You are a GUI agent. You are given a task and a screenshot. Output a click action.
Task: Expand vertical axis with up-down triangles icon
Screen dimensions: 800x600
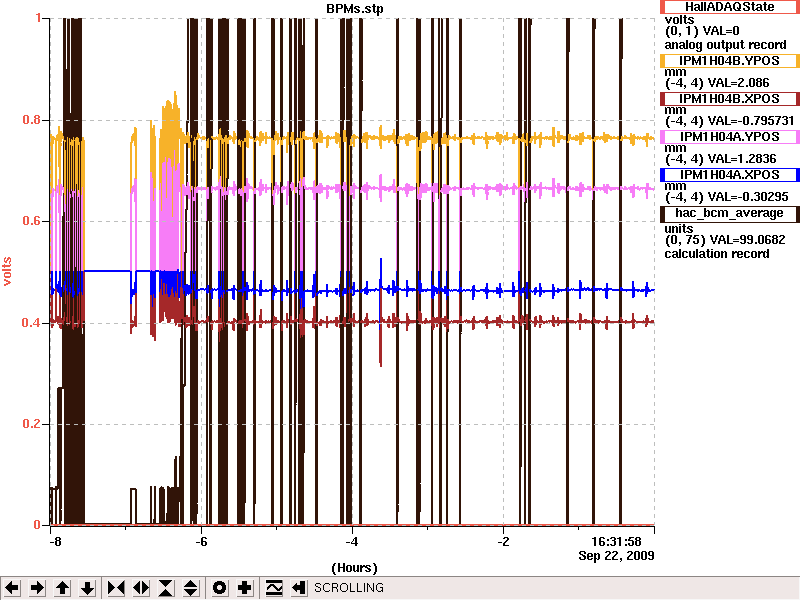click(x=191, y=588)
